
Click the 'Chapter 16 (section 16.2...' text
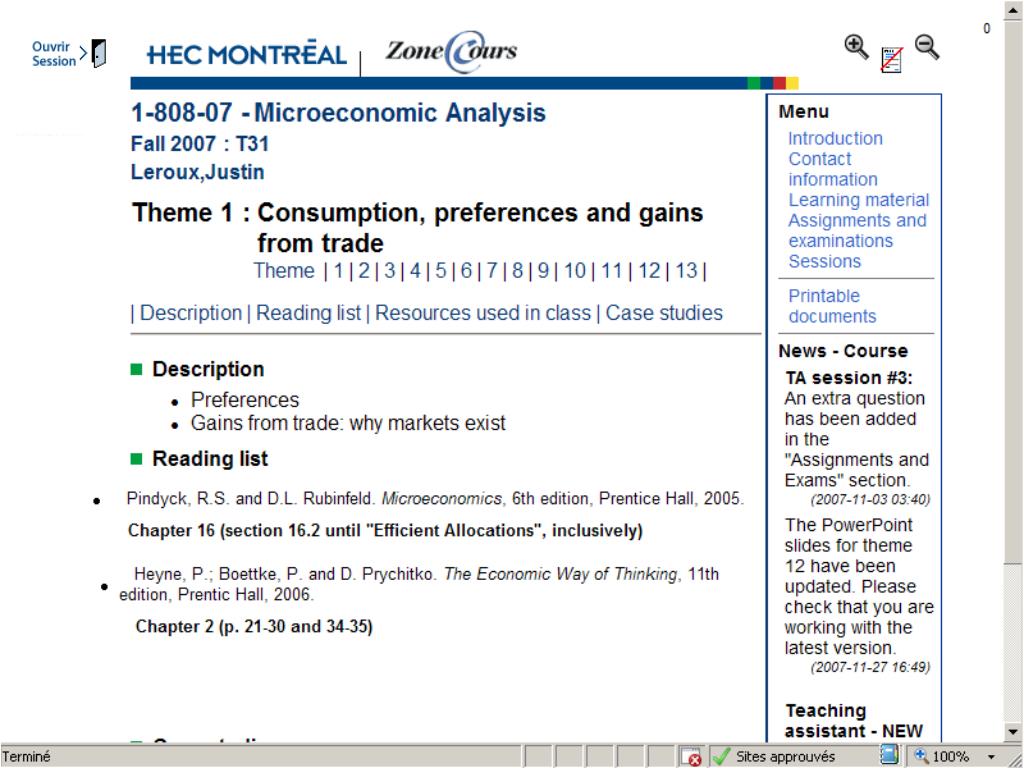(x=385, y=530)
